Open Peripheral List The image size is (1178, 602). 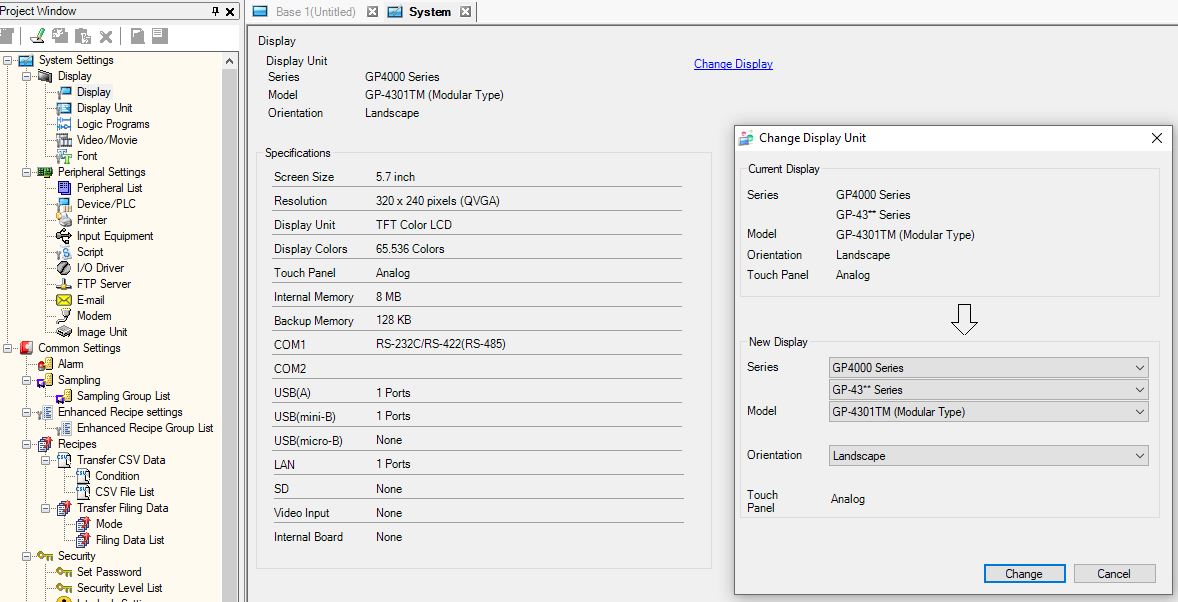point(109,188)
